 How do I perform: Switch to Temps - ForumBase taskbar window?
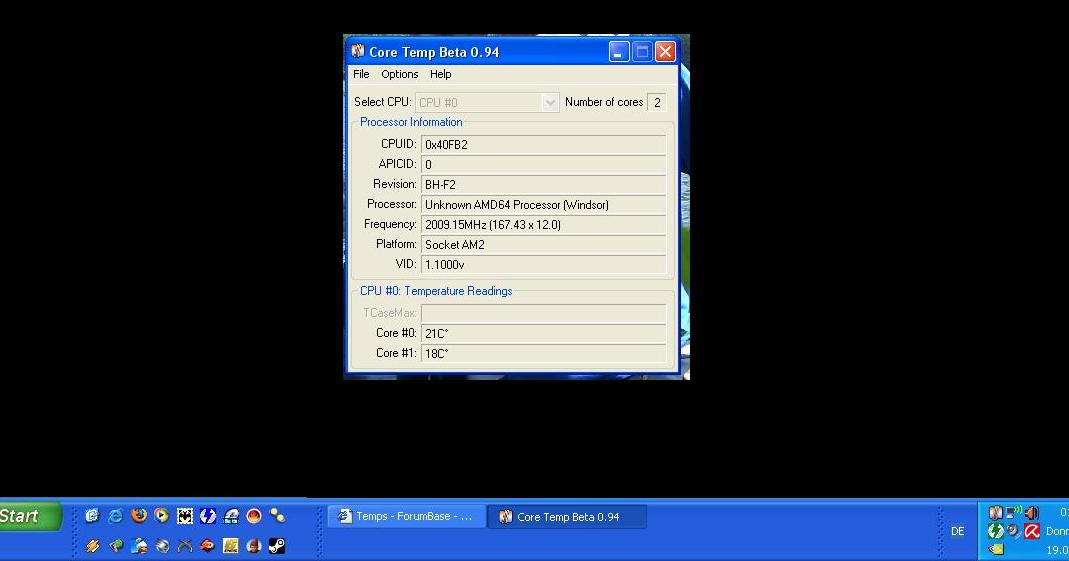(407, 517)
